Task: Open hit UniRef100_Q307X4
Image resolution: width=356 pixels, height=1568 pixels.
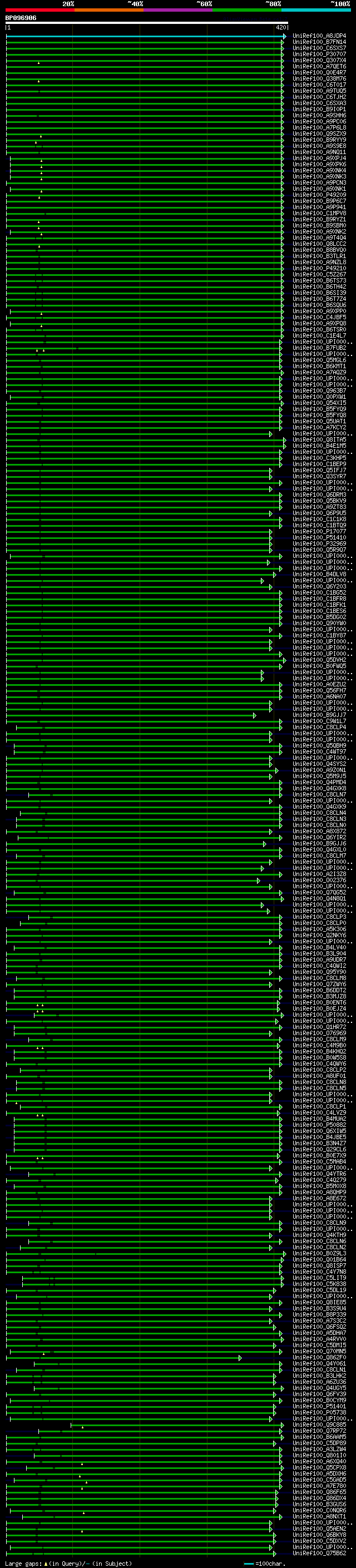Action: point(319,60)
